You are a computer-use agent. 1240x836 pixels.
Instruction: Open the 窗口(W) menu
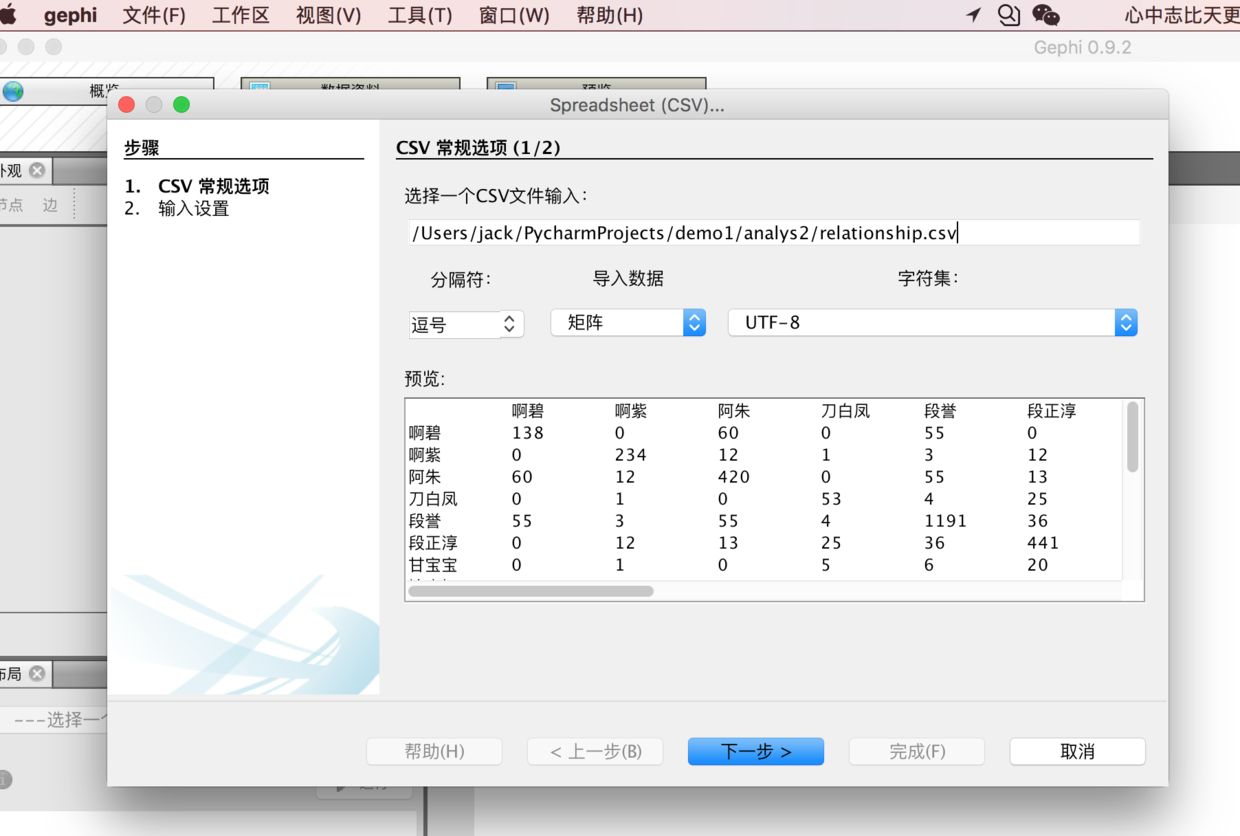[514, 15]
